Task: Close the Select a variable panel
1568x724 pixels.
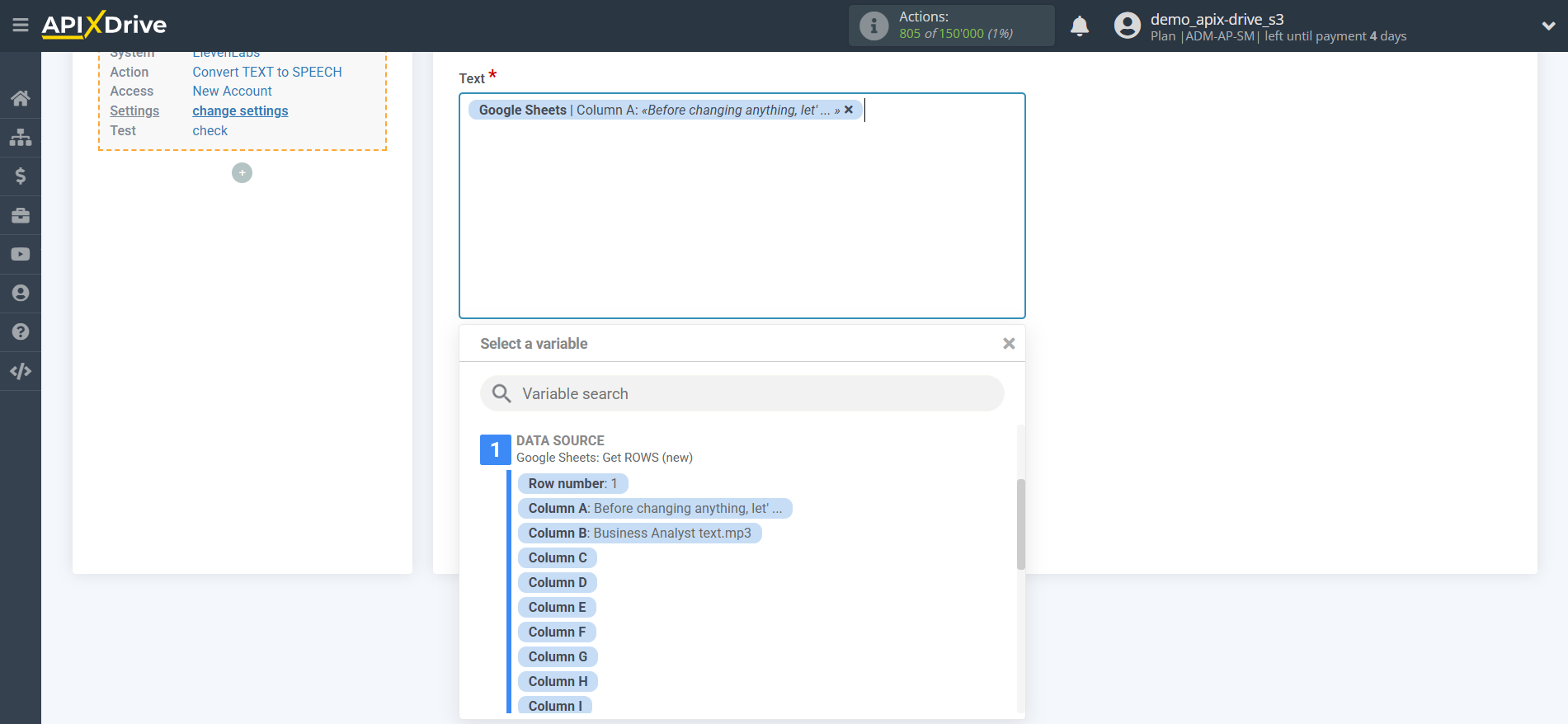Action: click(1009, 344)
